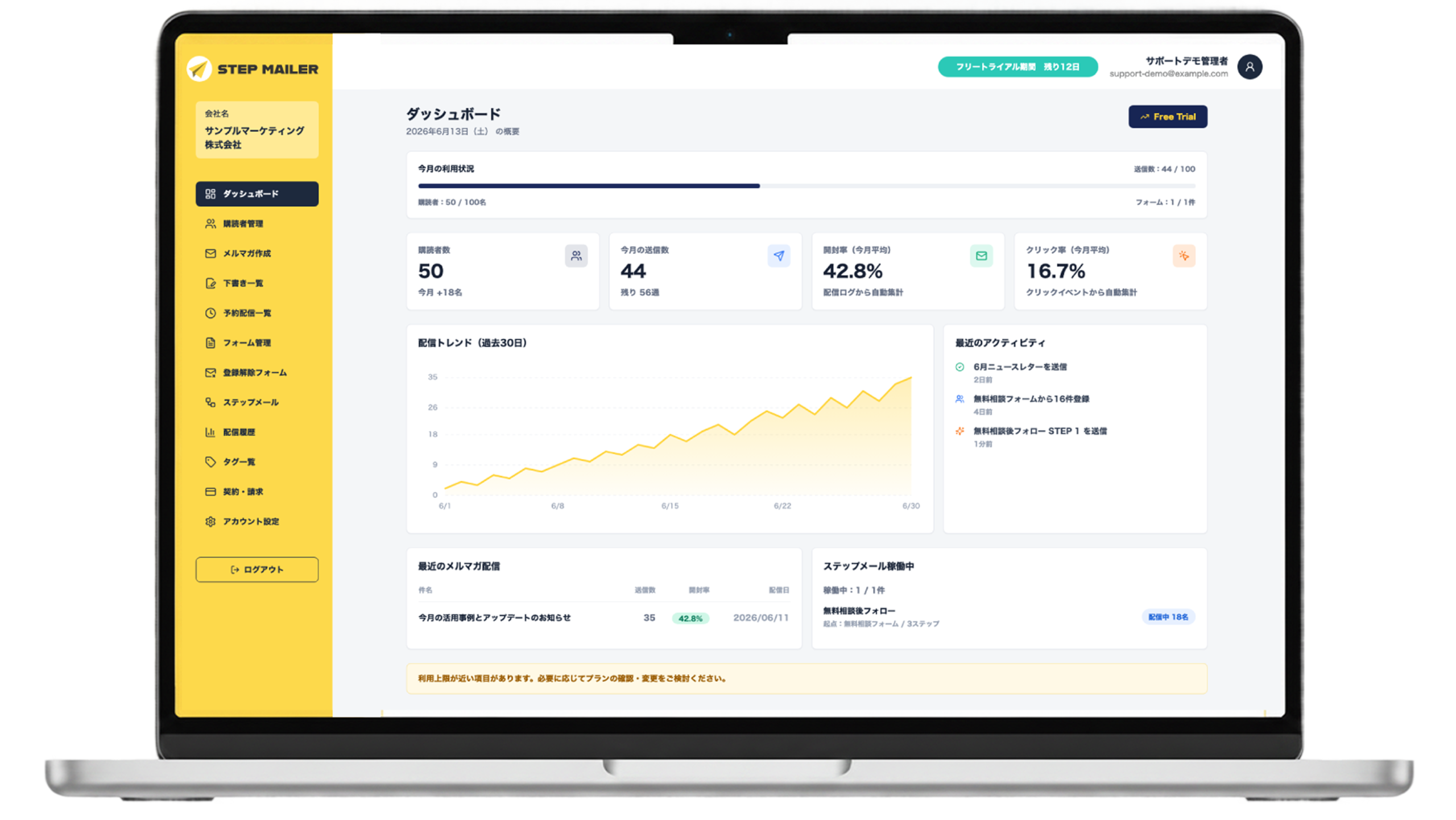Screen dimensions: 1456x820
Task: Click the subscribers icon on 購読者数 card
Action: coord(576,256)
